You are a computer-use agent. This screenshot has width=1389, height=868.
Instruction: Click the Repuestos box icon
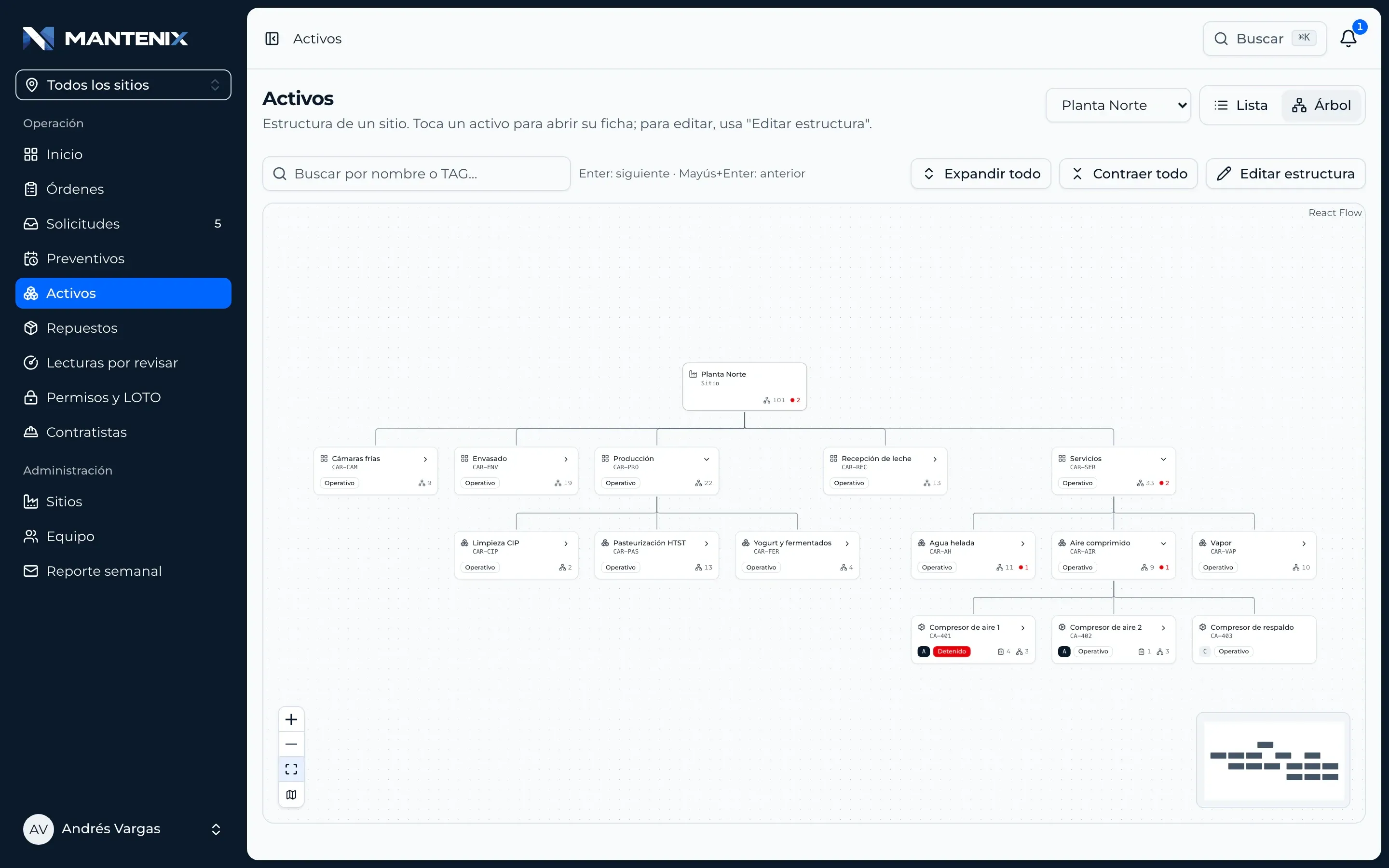click(31, 328)
